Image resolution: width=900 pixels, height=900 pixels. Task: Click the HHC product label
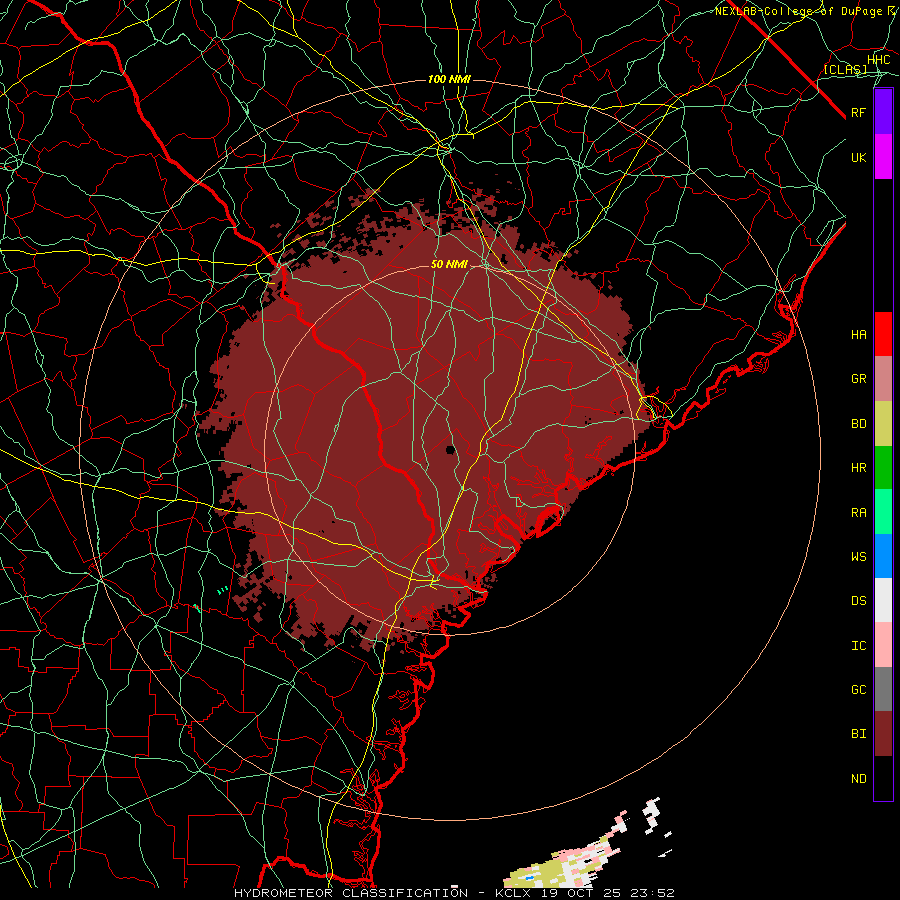[x=878, y=60]
